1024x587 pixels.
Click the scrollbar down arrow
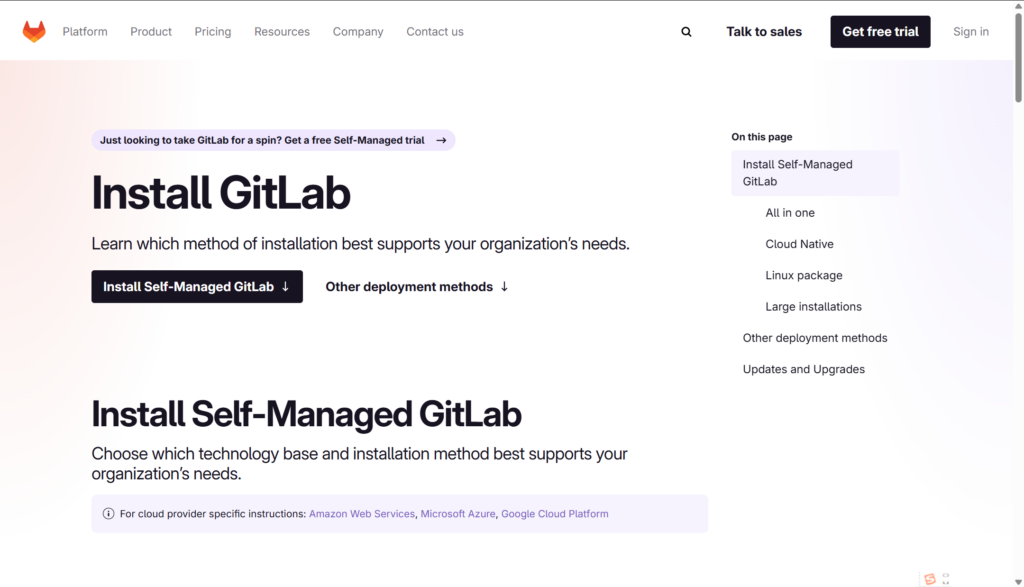(1018, 580)
